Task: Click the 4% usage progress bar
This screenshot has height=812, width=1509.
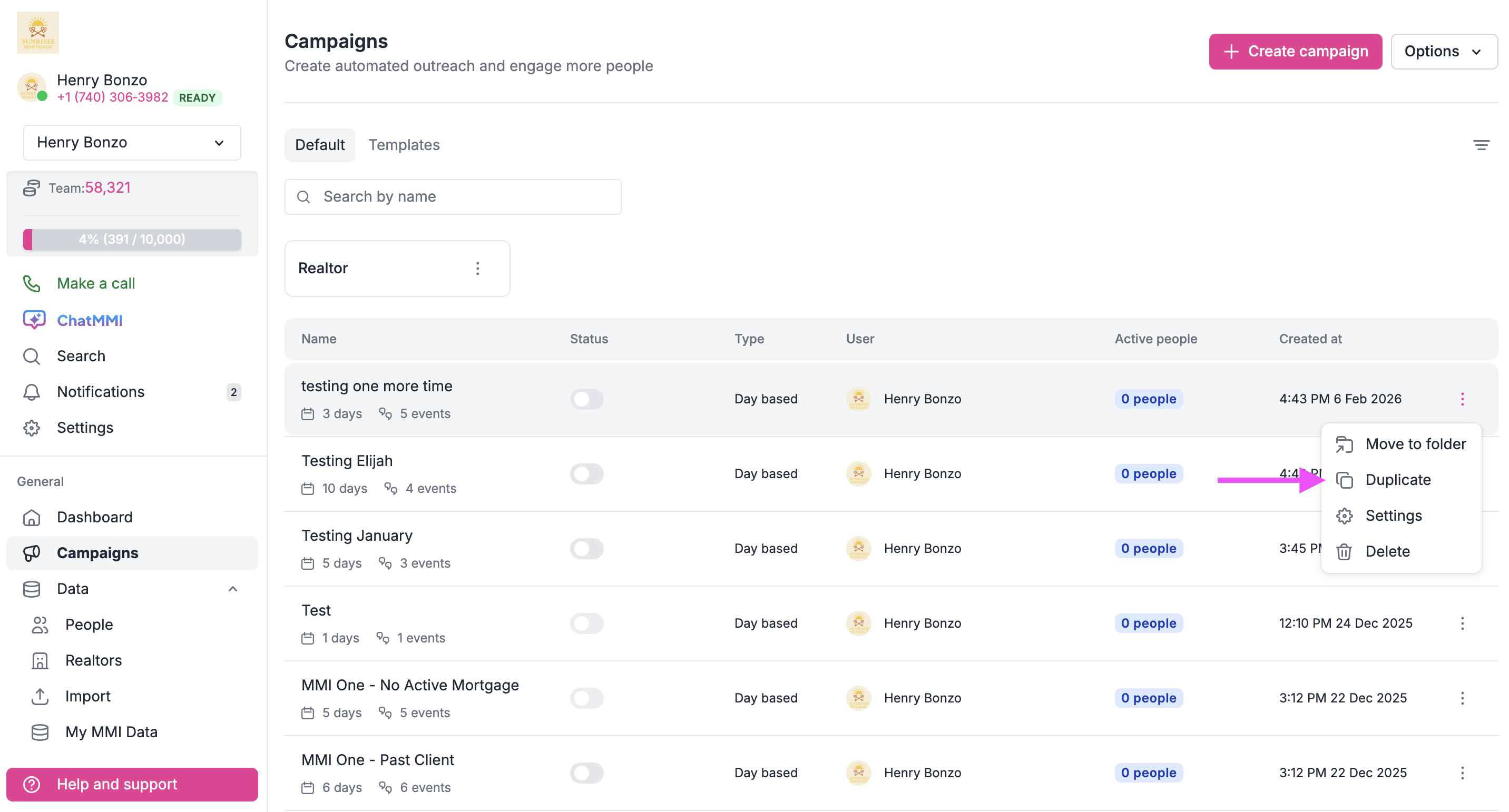Action: (132, 239)
